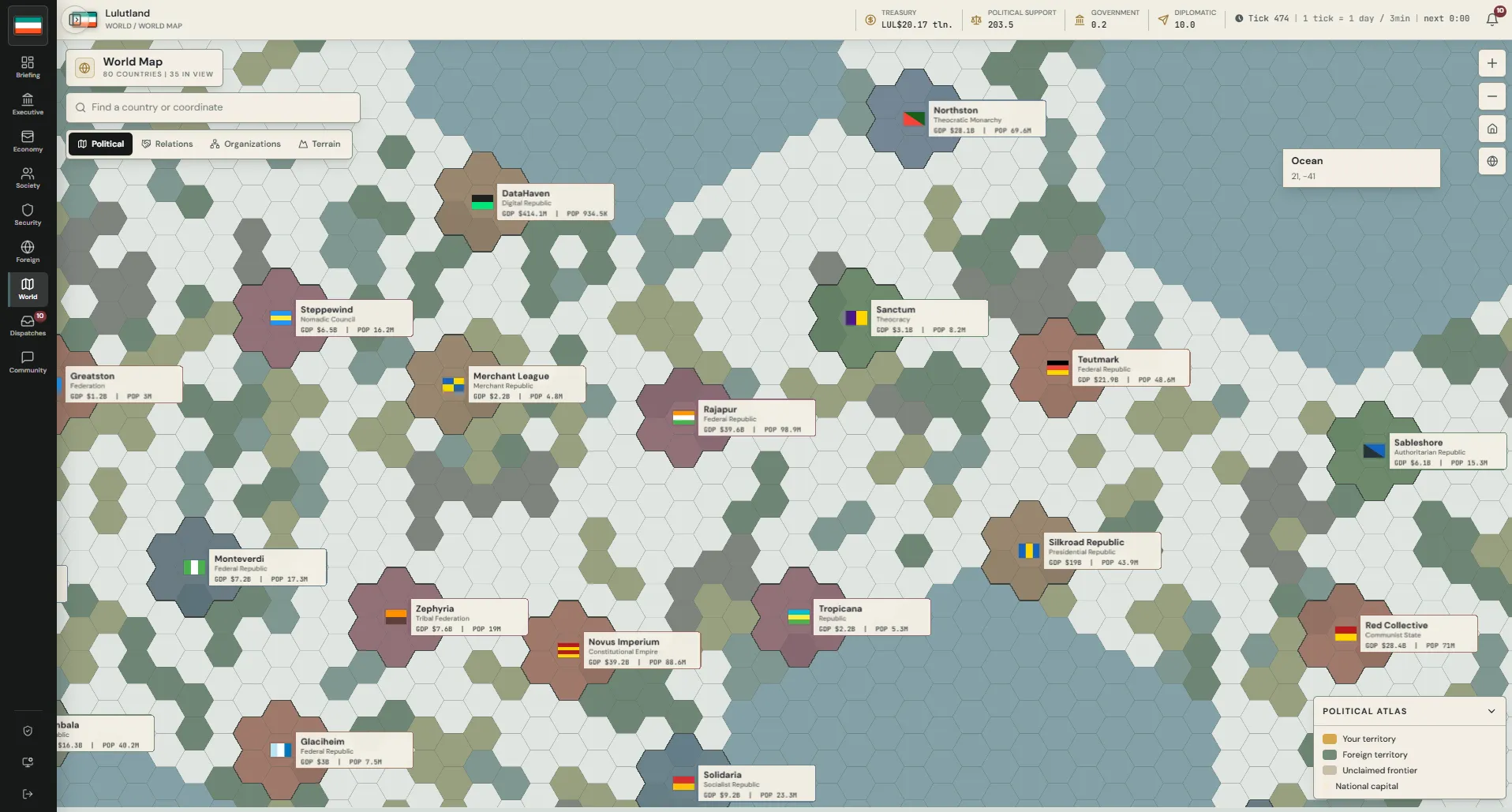This screenshot has width=1512, height=812.
Task: Select the Novus Imperium country card
Action: point(642,651)
